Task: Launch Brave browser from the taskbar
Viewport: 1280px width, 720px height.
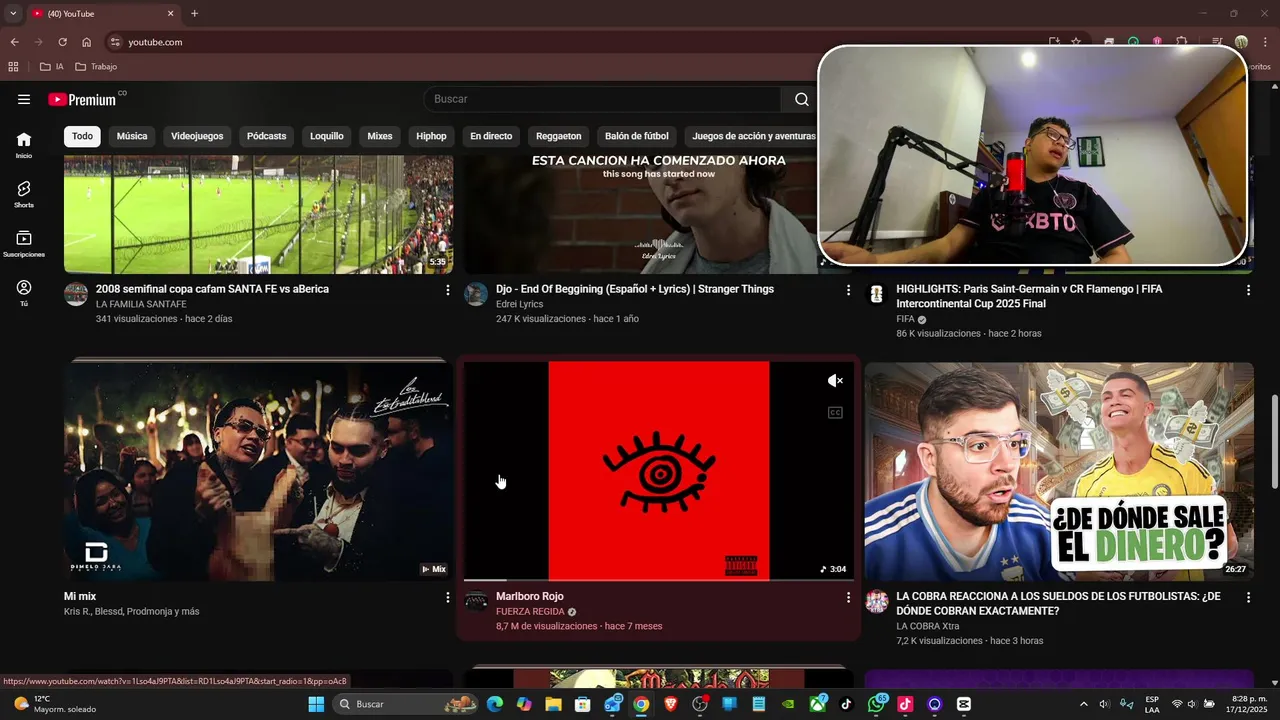Action: pyautogui.click(x=670, y=704)
